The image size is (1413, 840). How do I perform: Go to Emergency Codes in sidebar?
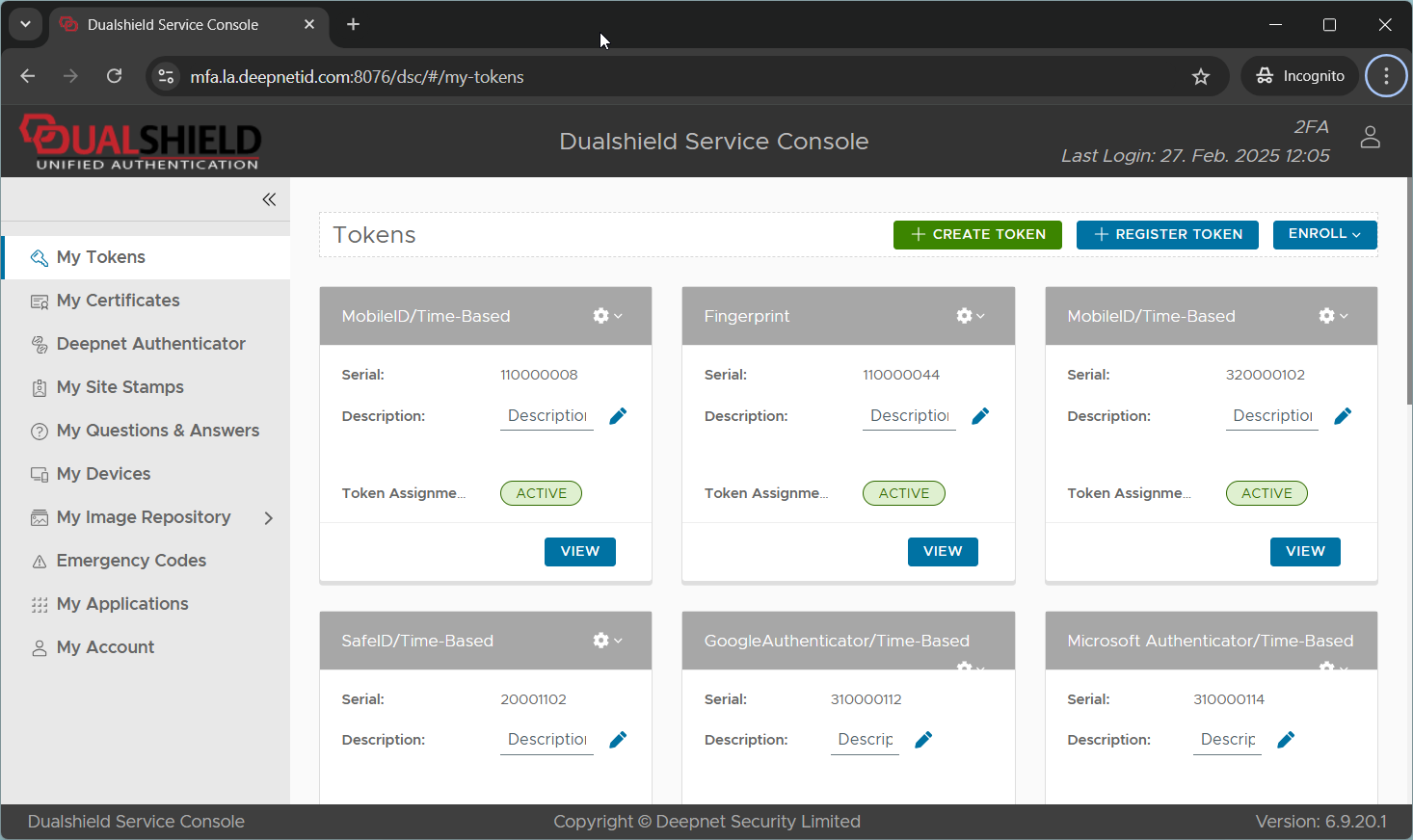(x=131, y=561)
